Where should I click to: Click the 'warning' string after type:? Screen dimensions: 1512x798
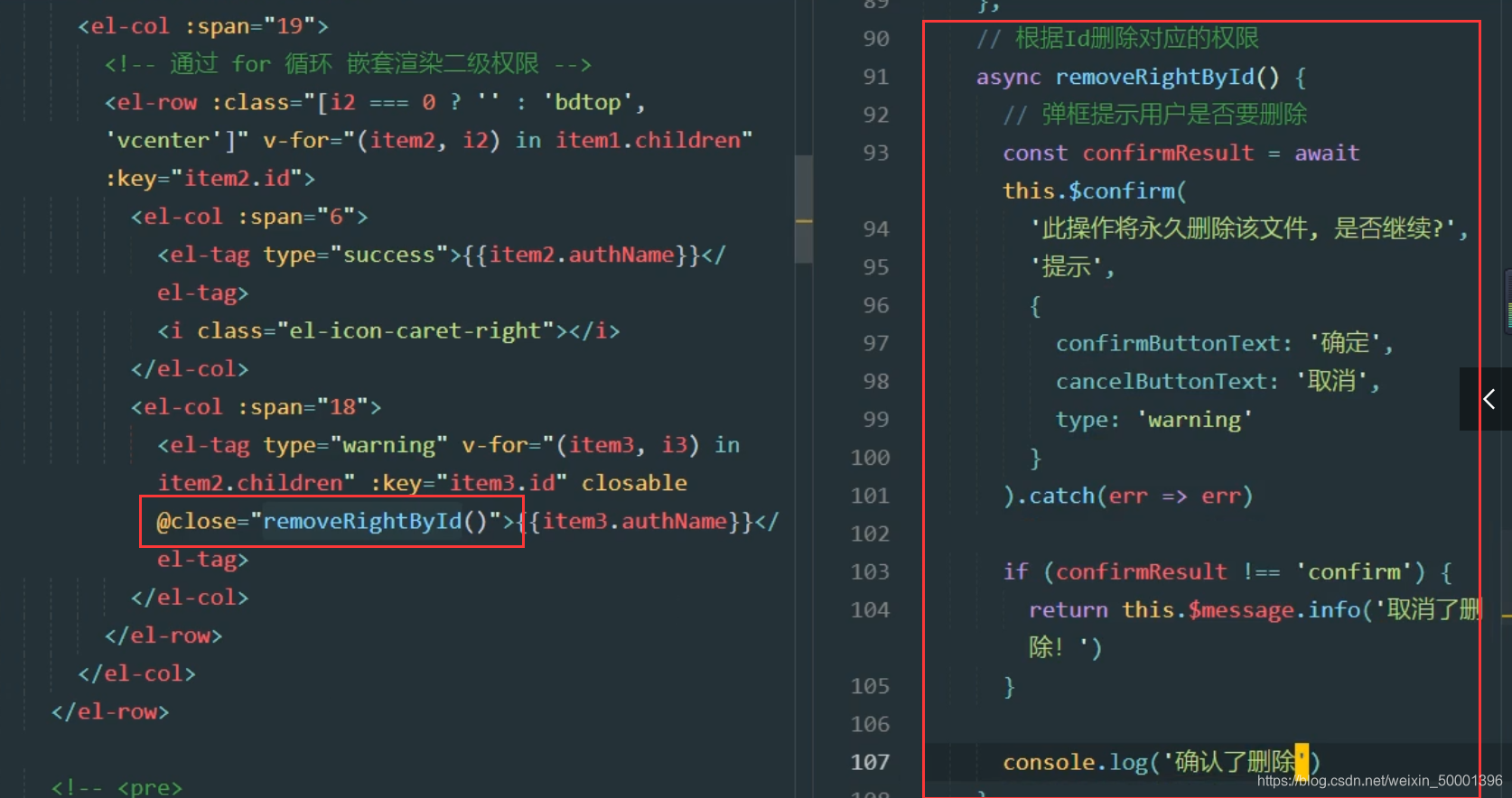[1195, 420]
